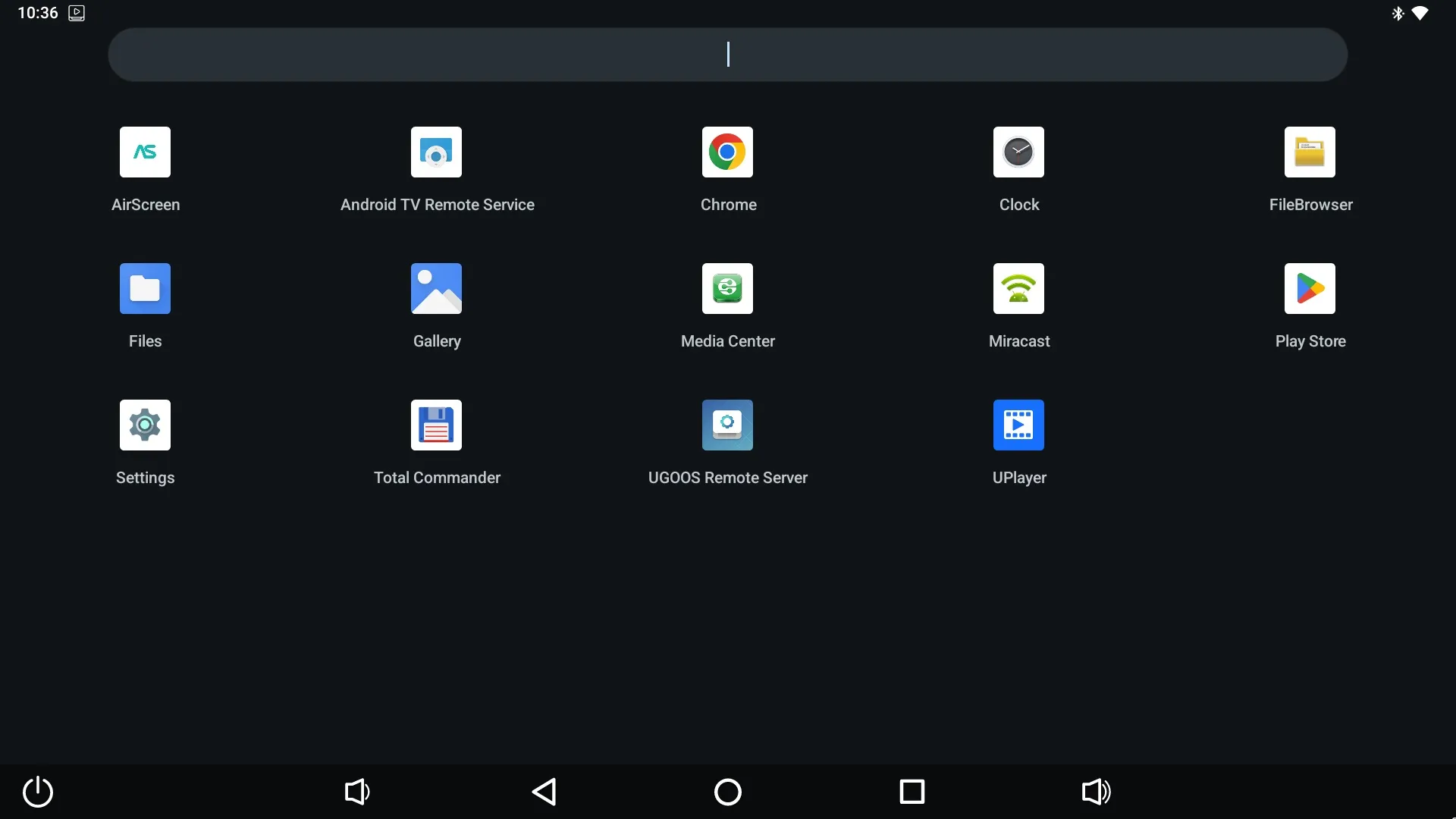Tap the volume down button

pos(357,792)
